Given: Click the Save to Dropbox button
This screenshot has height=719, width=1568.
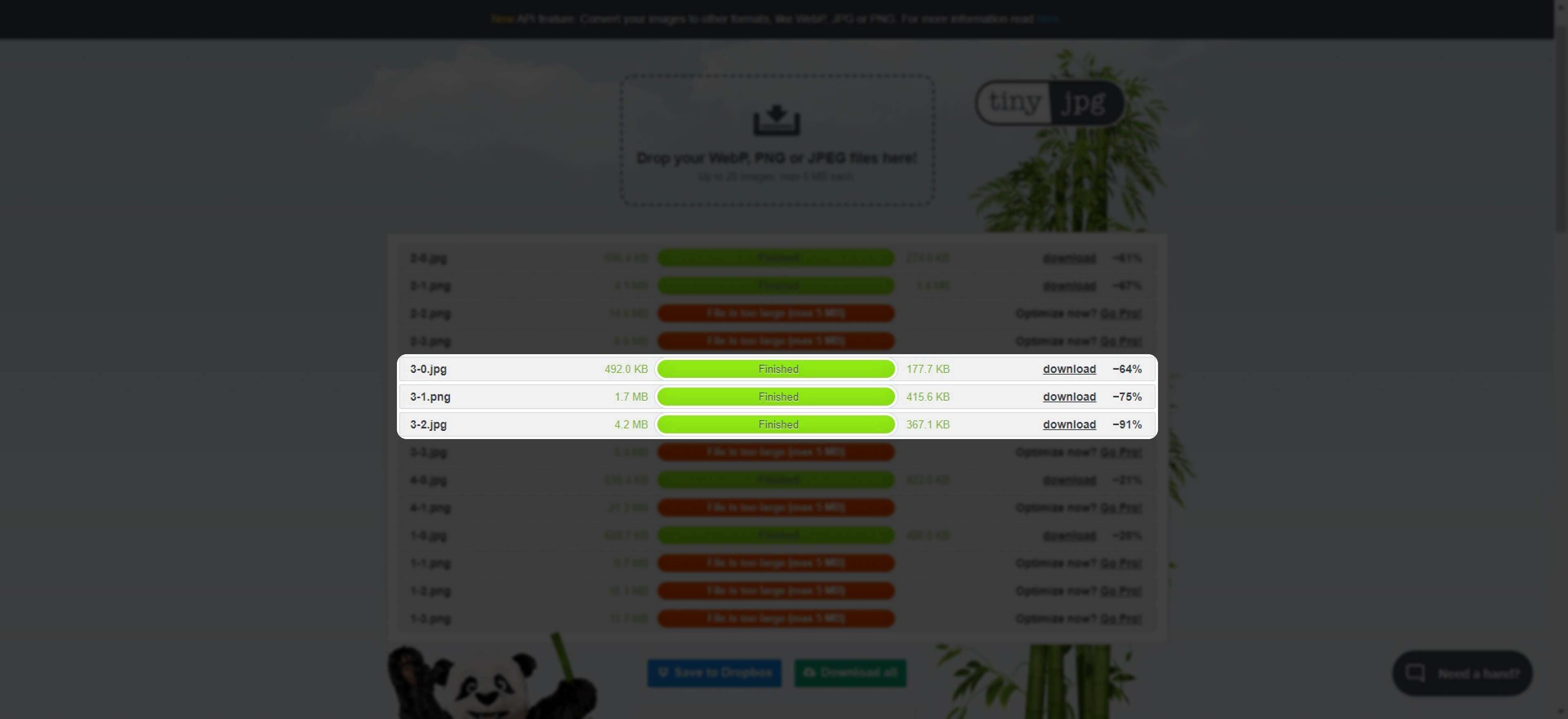Looking at the screenshot, I should click(714, 672).
